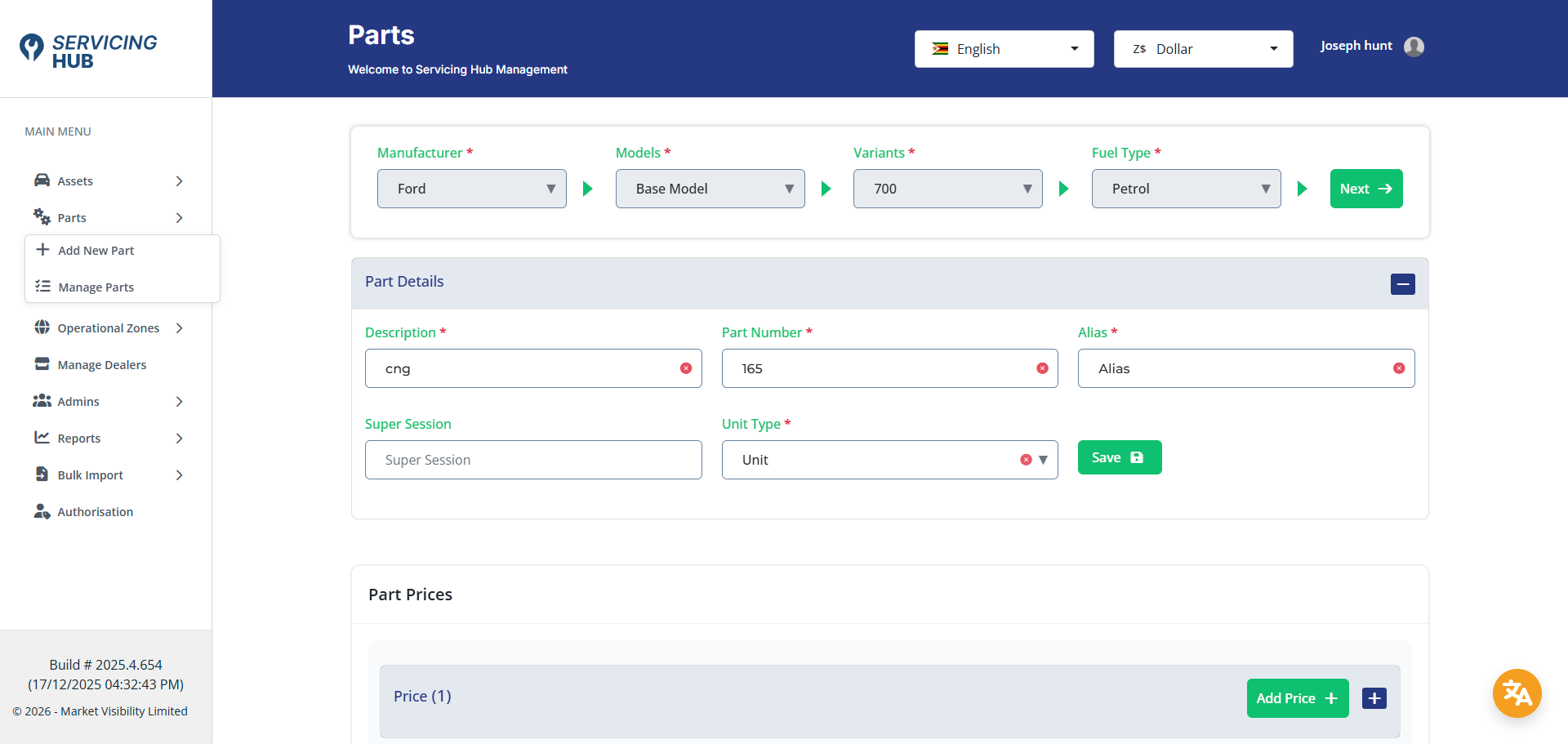Image resolution: width=1568 pixels, height=744 pixels.
Task: Open the Manage Parts menu item
Action: coord(96,287)
